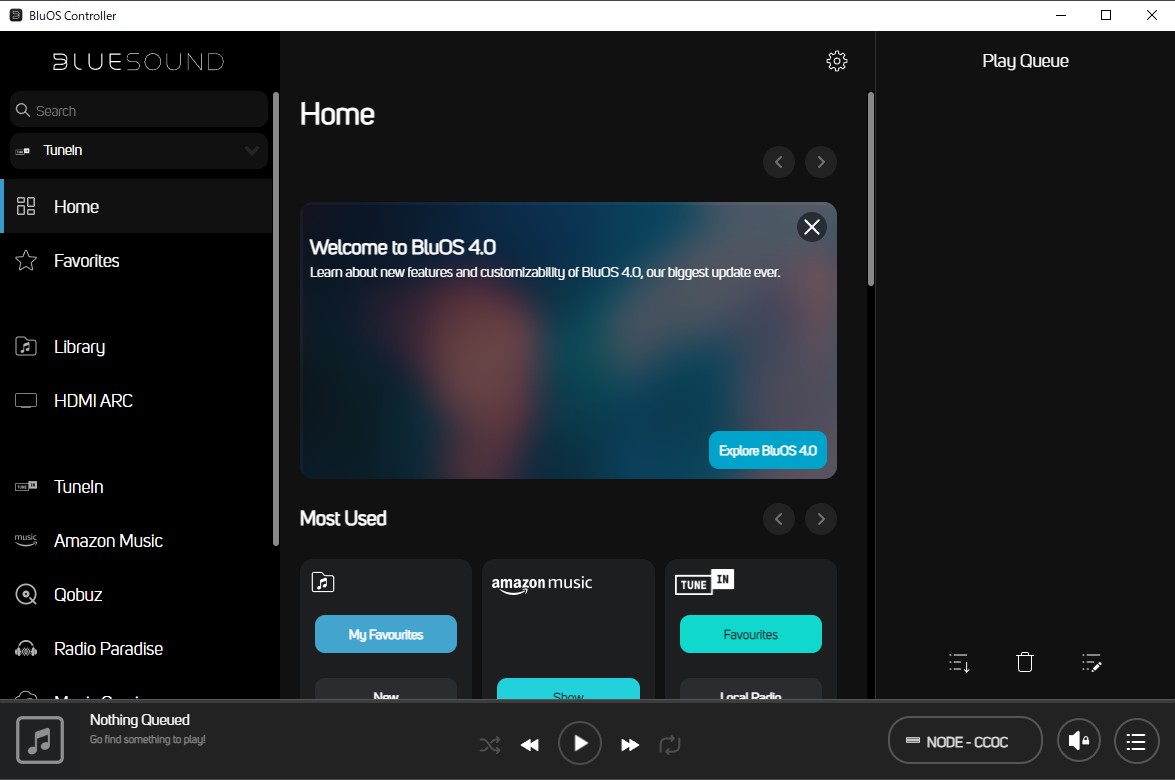Viewport: 1175px width, 780px height.
Task: Select HDMI ARC input in sidebar
Action: point(136,400)
